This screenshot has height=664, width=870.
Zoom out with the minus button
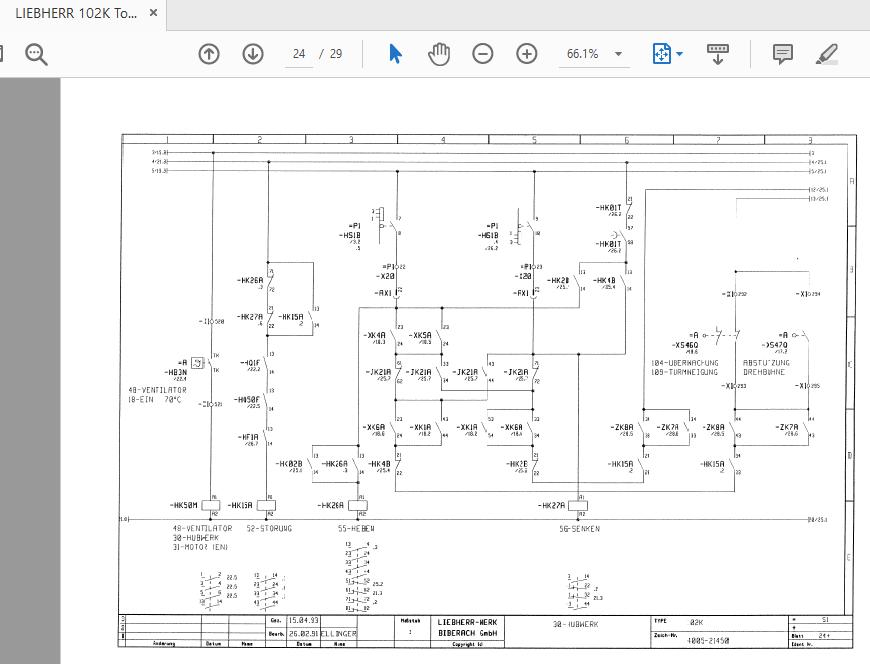[483, 54]
